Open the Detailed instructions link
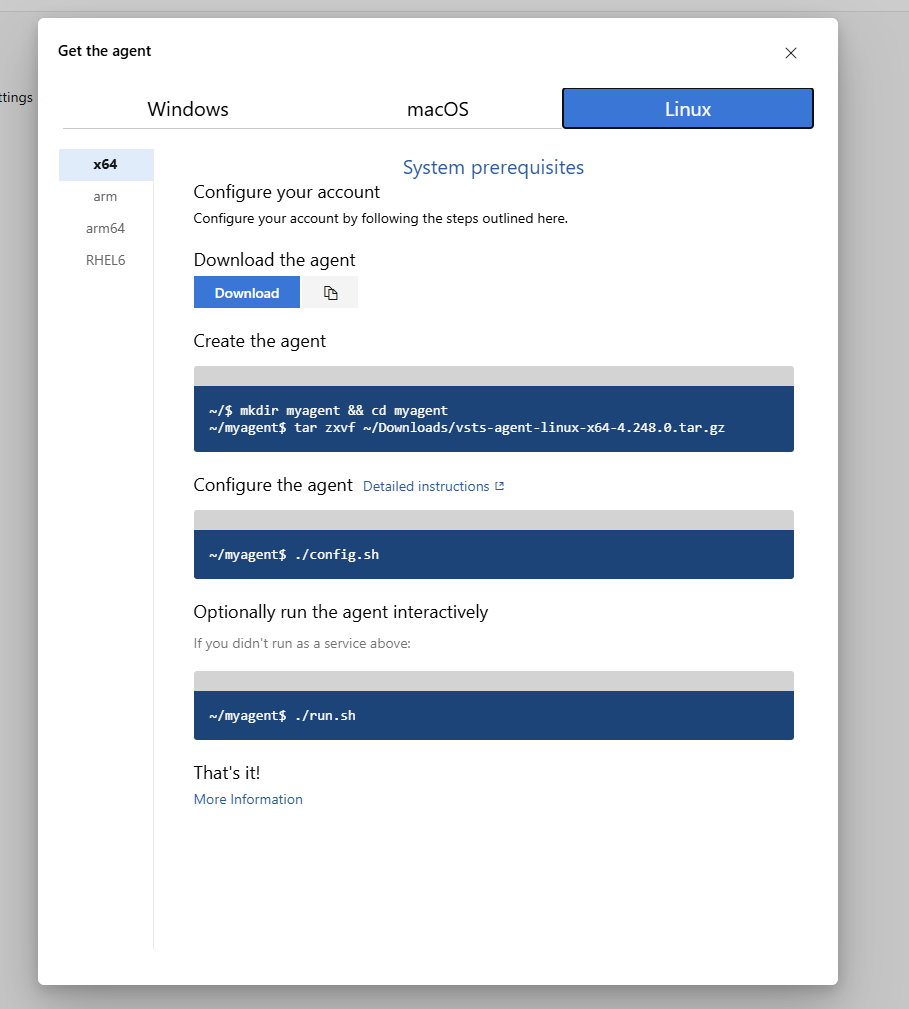The width and height of the screenshot is (909, 1009). [x=426, y=486]
